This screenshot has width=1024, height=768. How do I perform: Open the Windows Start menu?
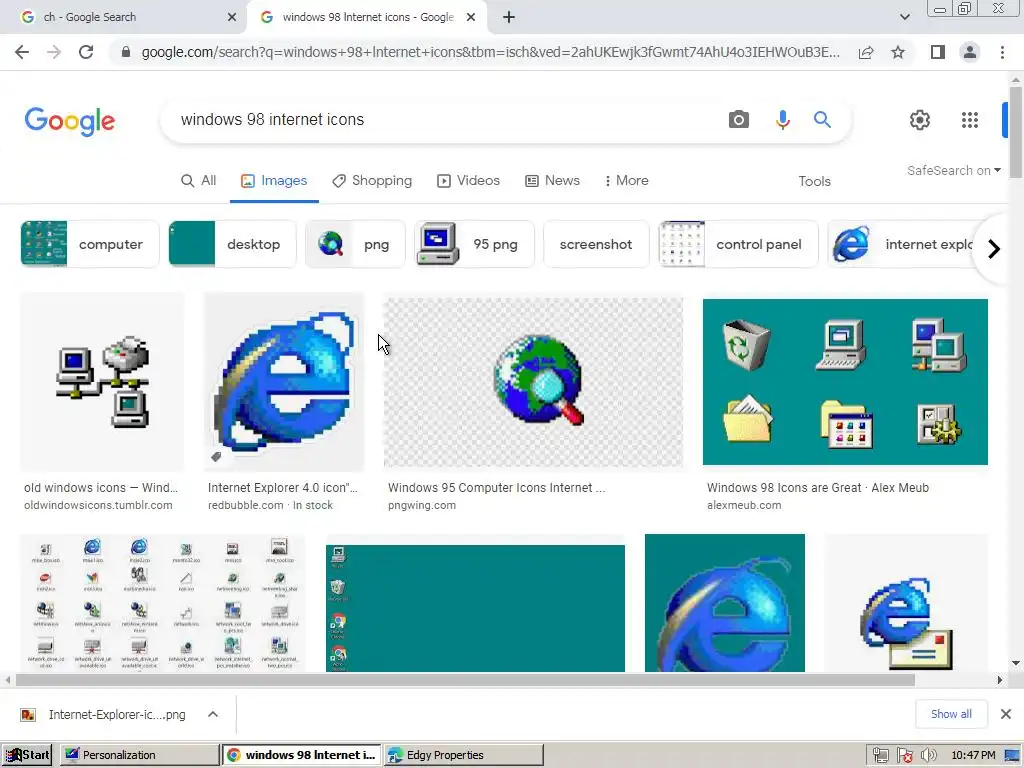click(x=27, y=755)
